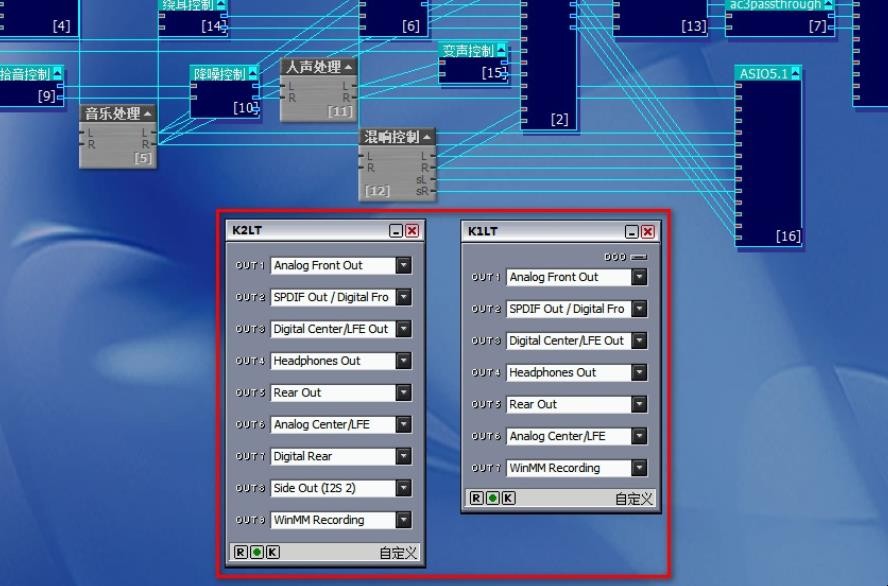The width and height of the screenshot is (888, 586).
Task: Open K2LT OUT7 Digital Rear dropdown
Action: (x=404, y=456)
